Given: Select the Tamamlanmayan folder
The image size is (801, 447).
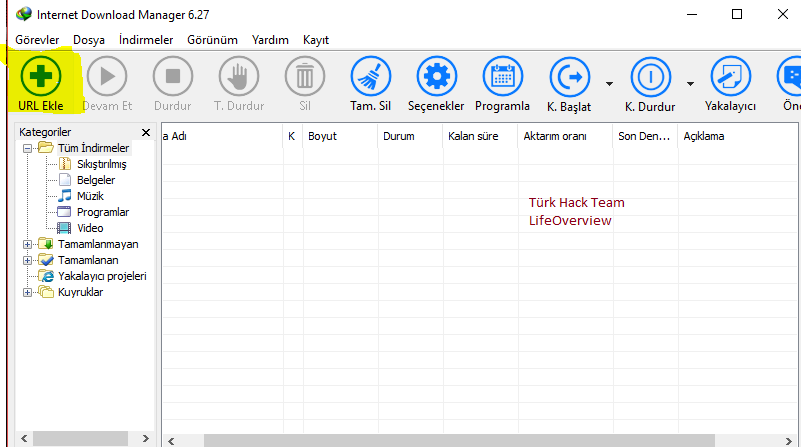Looking at the screenshot, I should (x=98, y=244).
